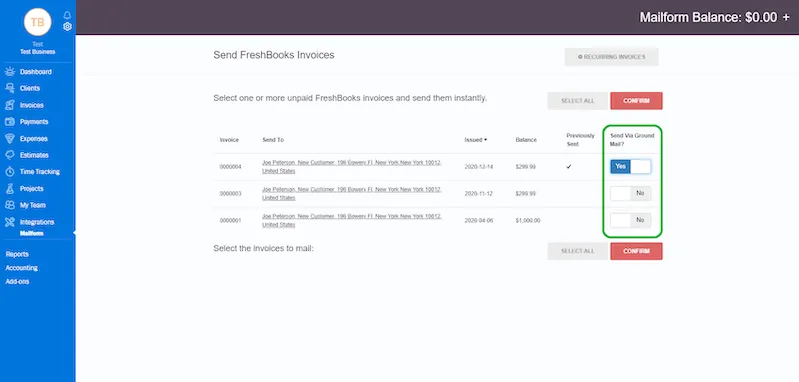Click the bottom Select All button
Screen dimensions: 799x382
click(578, 251)
